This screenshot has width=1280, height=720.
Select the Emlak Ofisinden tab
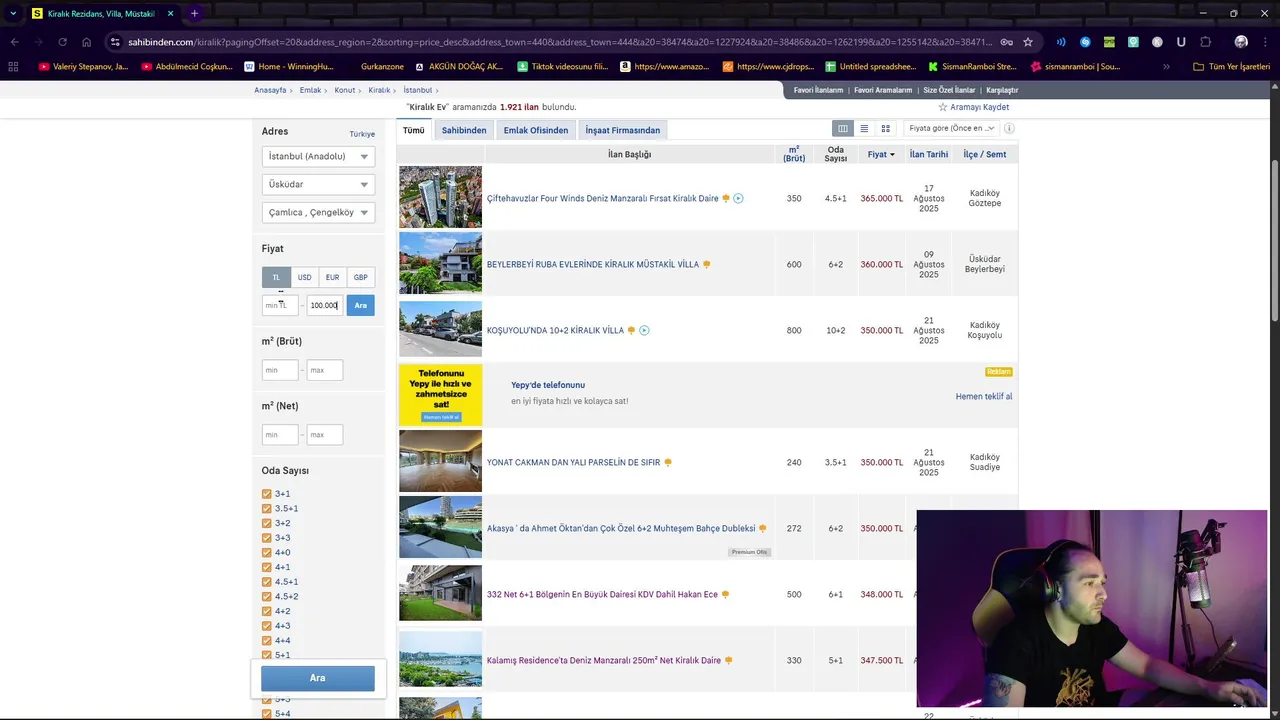[536, 130]
